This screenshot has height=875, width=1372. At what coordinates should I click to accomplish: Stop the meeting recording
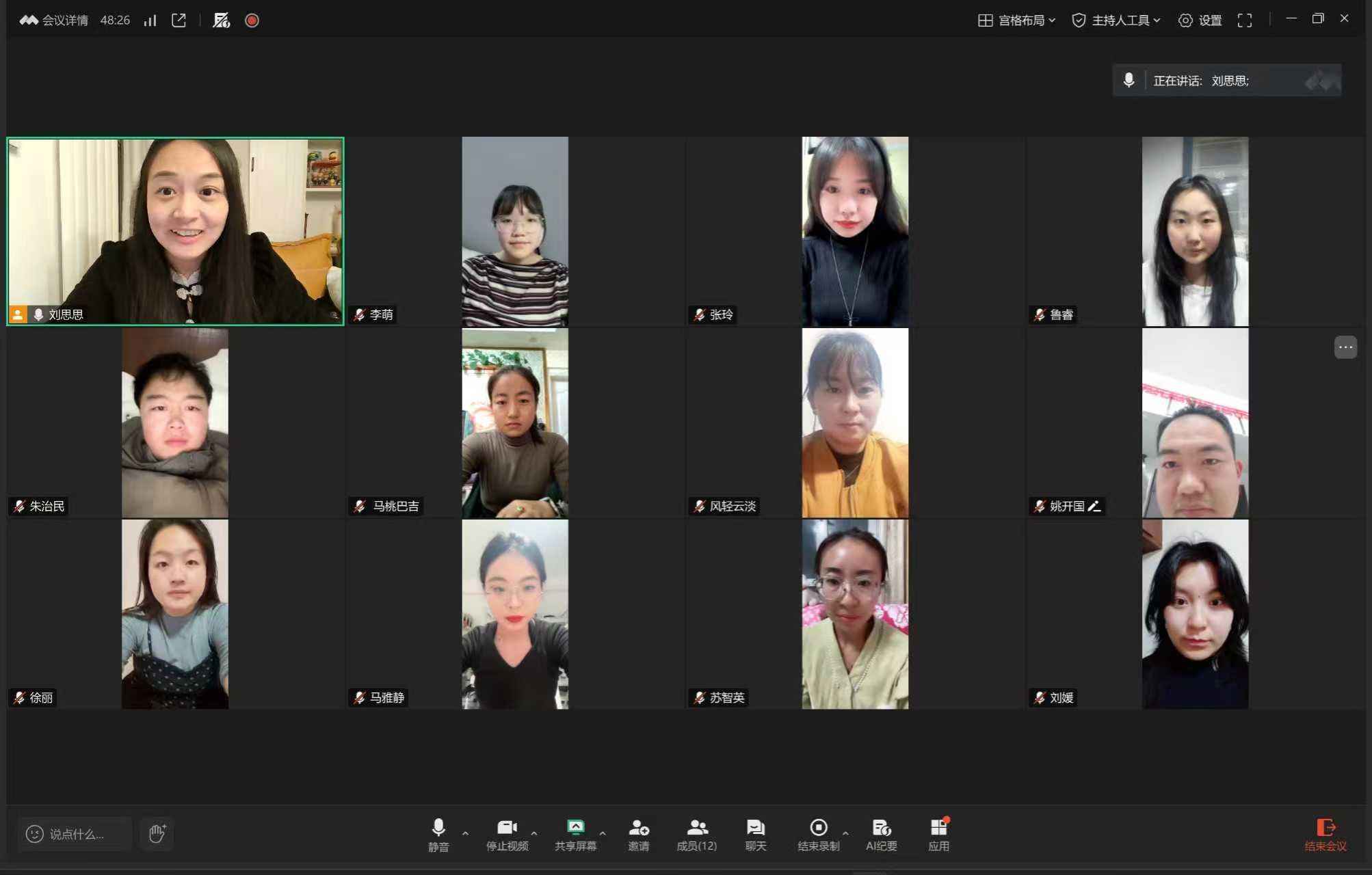pos(818,834)
